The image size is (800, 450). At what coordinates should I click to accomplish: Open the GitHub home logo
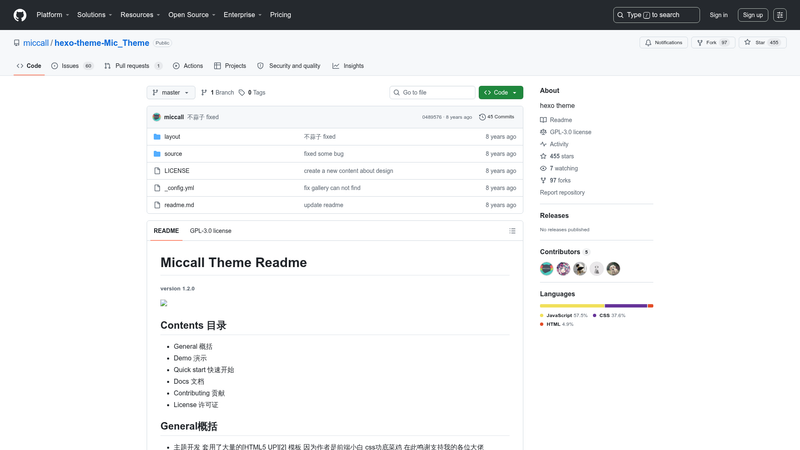(20, 15)
